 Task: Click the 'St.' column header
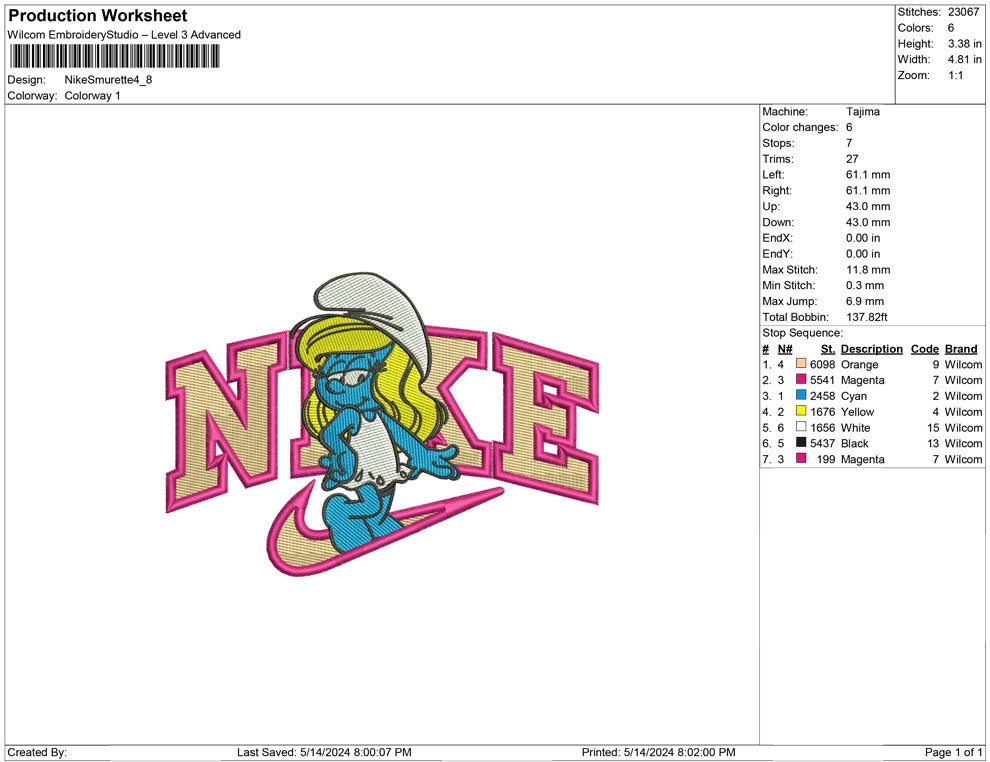point(828,348)
